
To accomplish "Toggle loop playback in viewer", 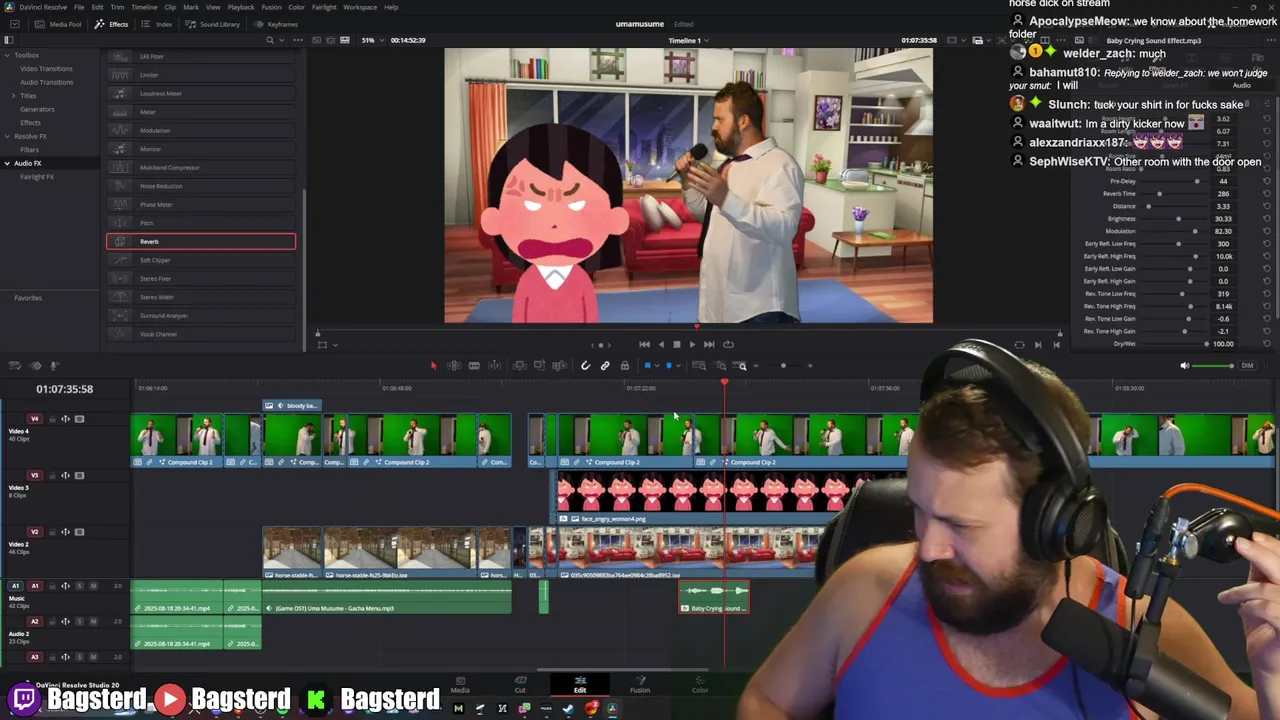I will point(728,344).
